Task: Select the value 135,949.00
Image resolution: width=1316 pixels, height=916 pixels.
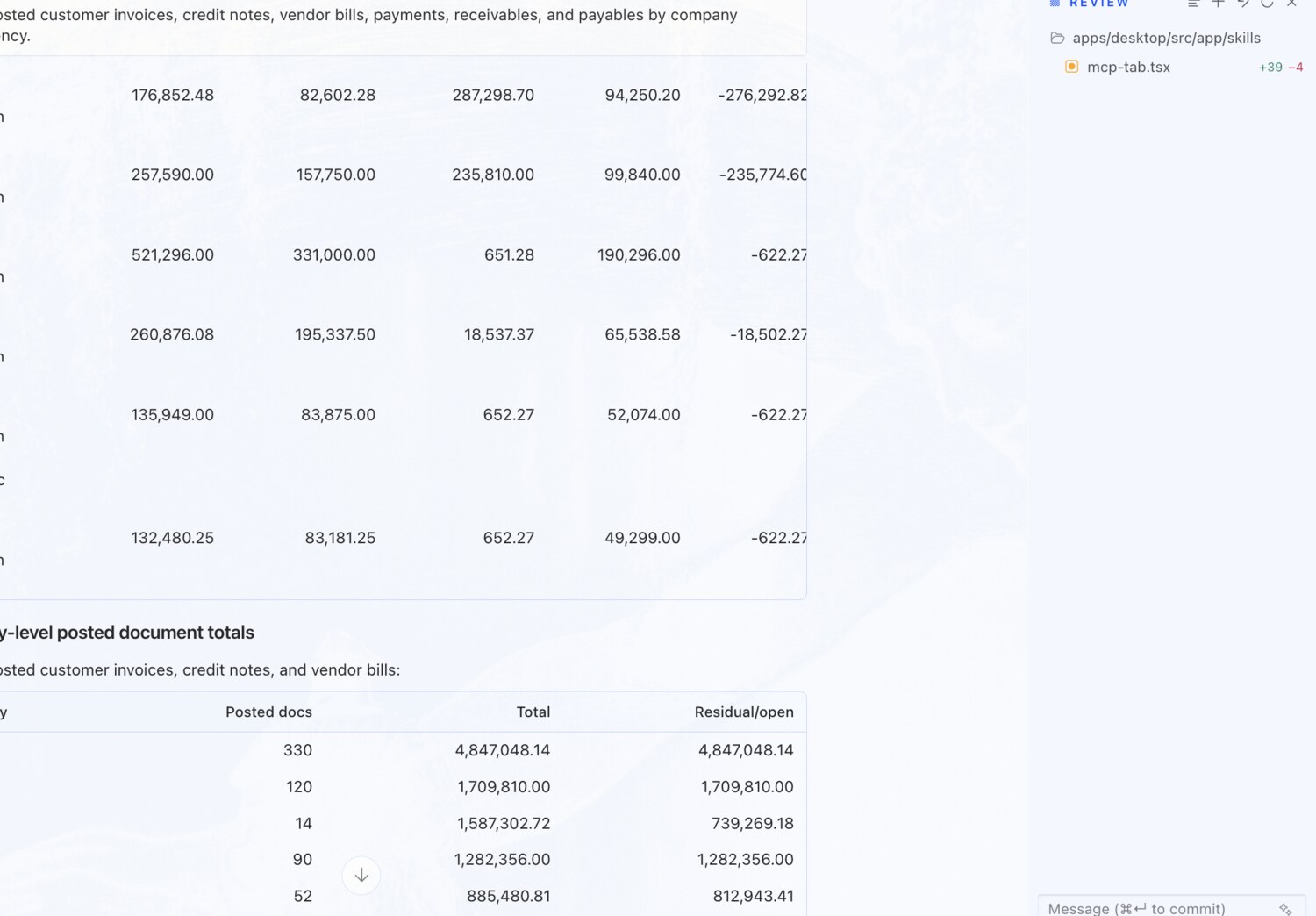Action: [x=173, y=414]
